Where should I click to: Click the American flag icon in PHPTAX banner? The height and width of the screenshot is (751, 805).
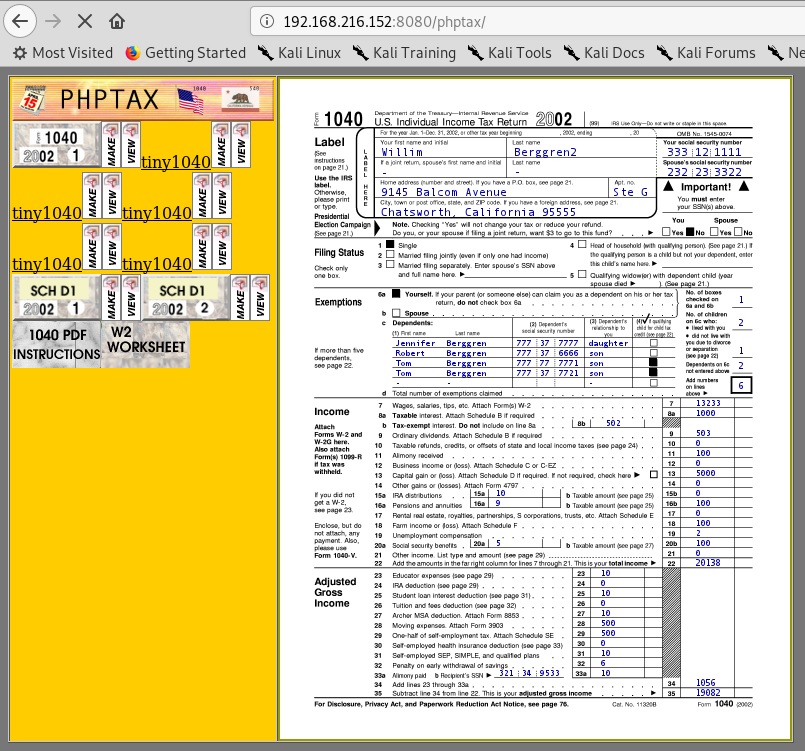[191, 98]
